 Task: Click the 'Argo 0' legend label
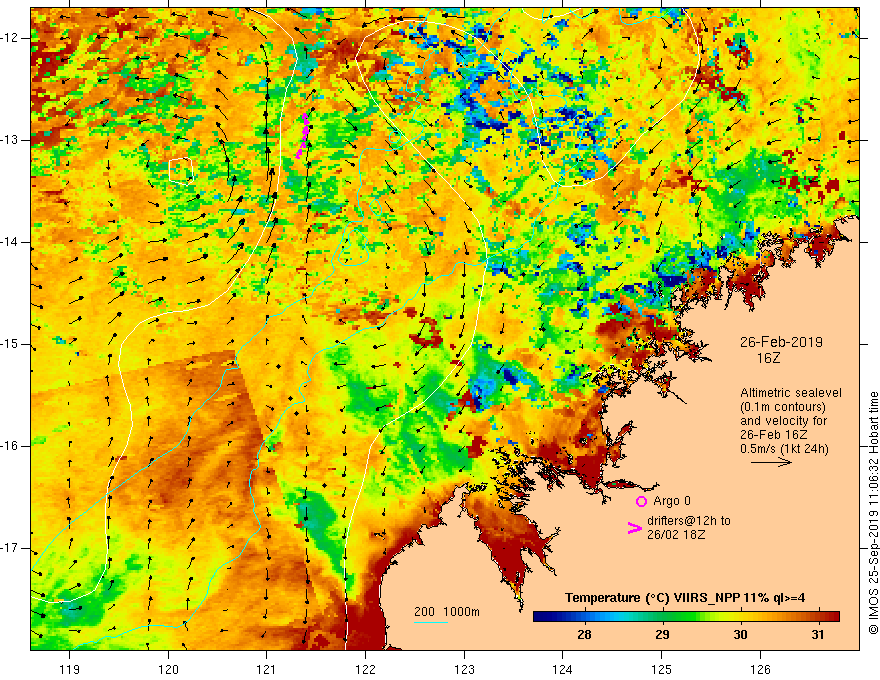672,501
